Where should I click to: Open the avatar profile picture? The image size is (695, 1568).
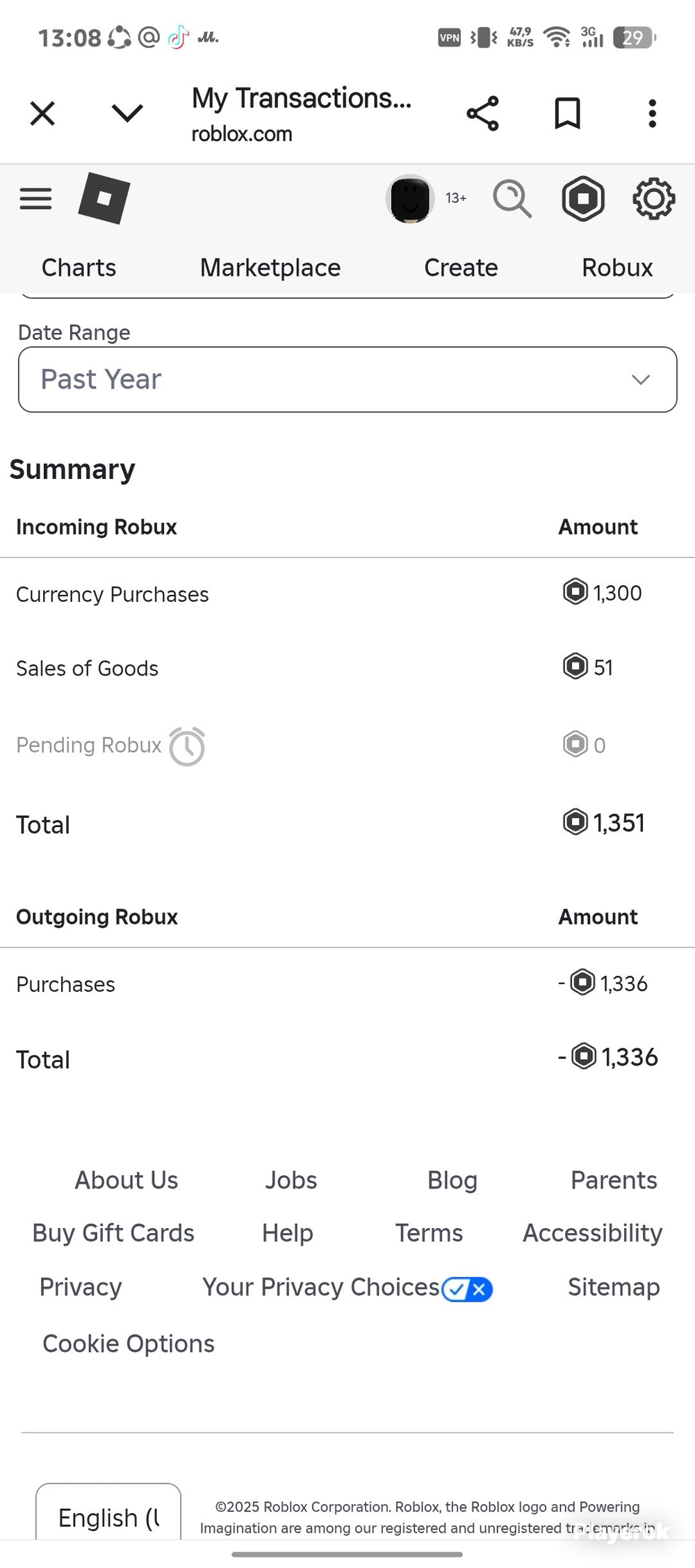pos(410,199)
